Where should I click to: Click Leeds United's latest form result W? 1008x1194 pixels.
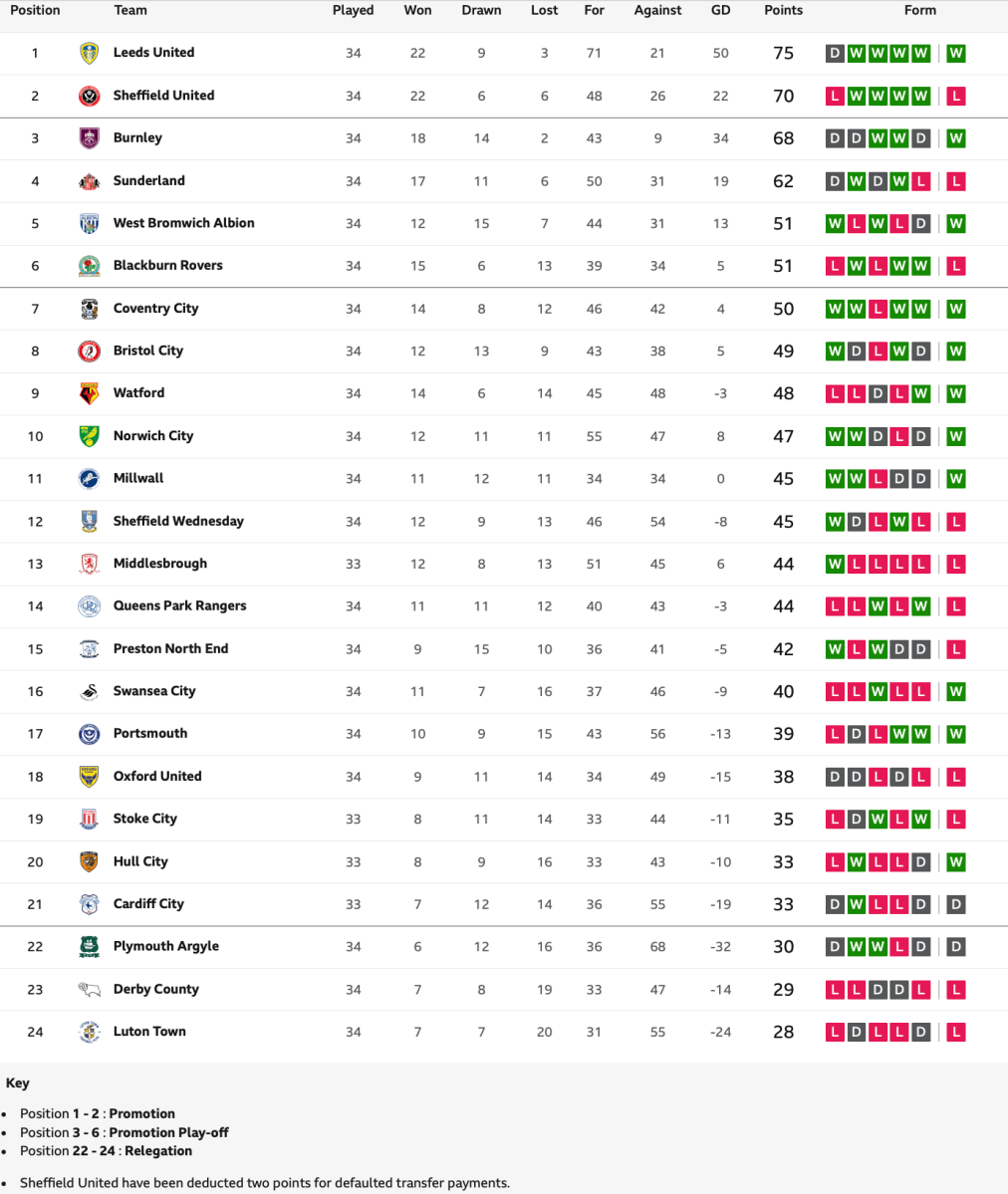[x=956, y=53]
